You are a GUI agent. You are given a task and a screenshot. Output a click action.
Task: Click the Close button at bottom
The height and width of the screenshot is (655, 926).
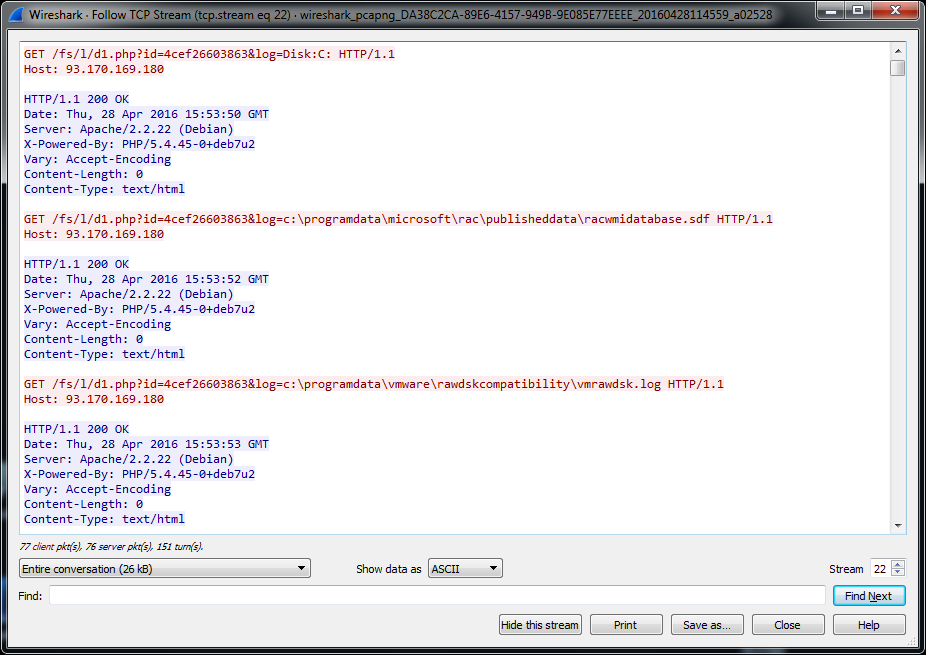[x=787, y=625]
